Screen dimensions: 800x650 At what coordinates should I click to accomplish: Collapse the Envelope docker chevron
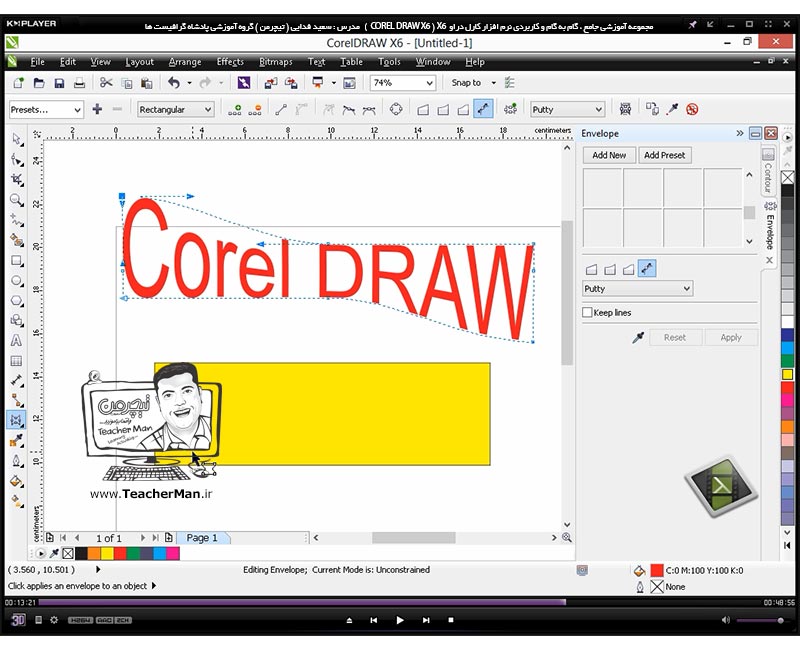tap(740, 133)
